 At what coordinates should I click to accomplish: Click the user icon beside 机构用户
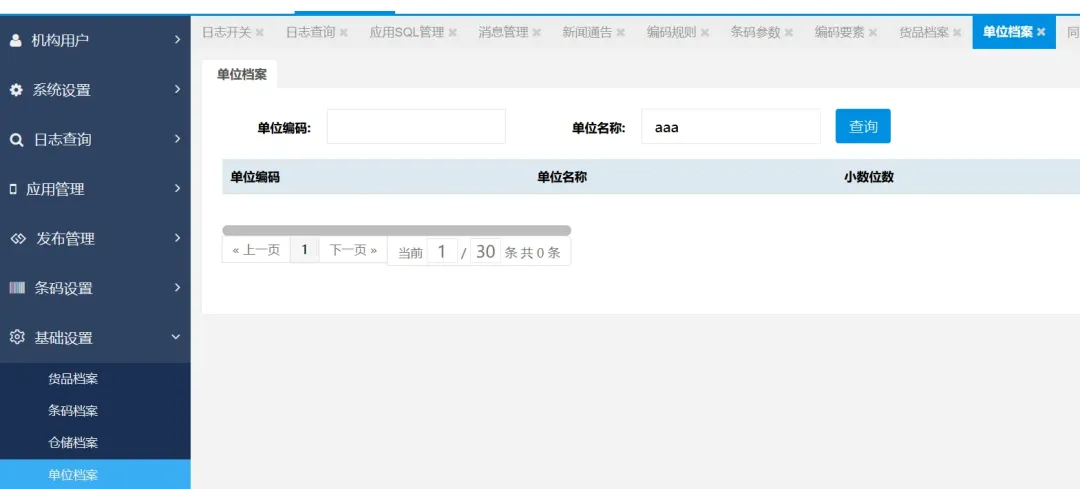point(16,41)
